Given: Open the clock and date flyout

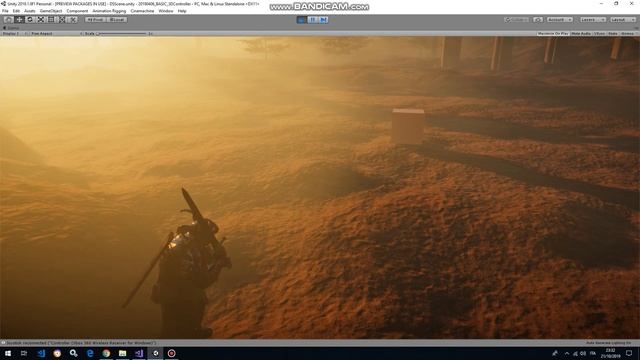Looking at the screenshot, I should pos(610,353).
